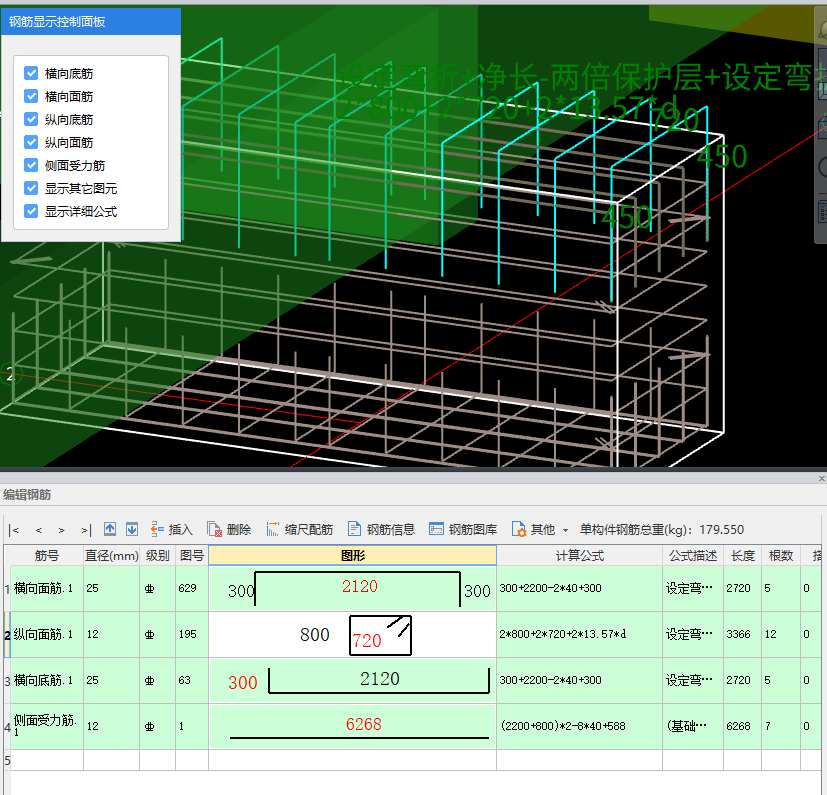Image resolution: width=827 pixels, height=795 pixels.
Task: Open the 钢筋图库 rebar shape library
Action: click(x=462, y=529)
